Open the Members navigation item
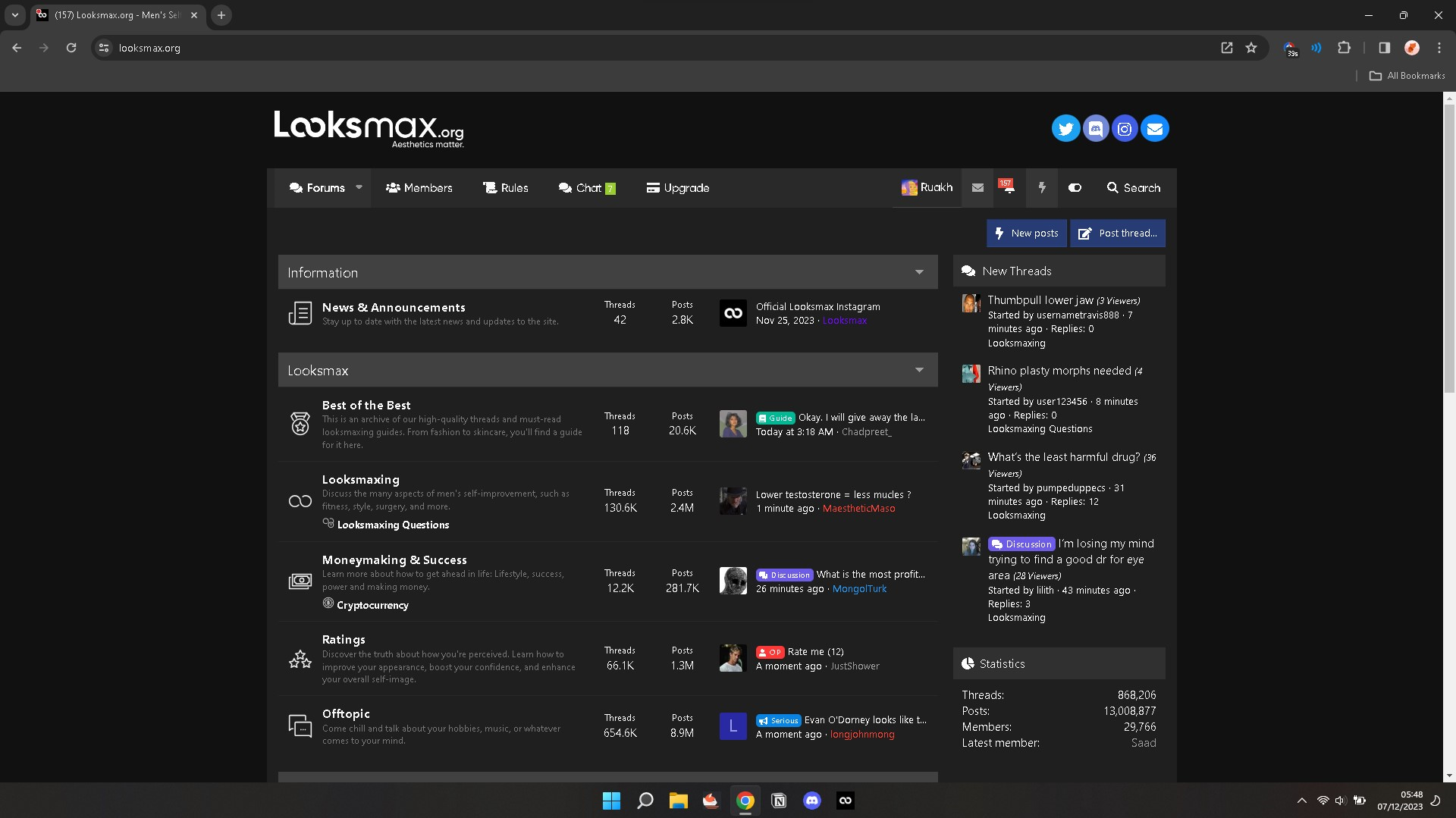This screenshot has height=818, width=1456. (419, 188)
